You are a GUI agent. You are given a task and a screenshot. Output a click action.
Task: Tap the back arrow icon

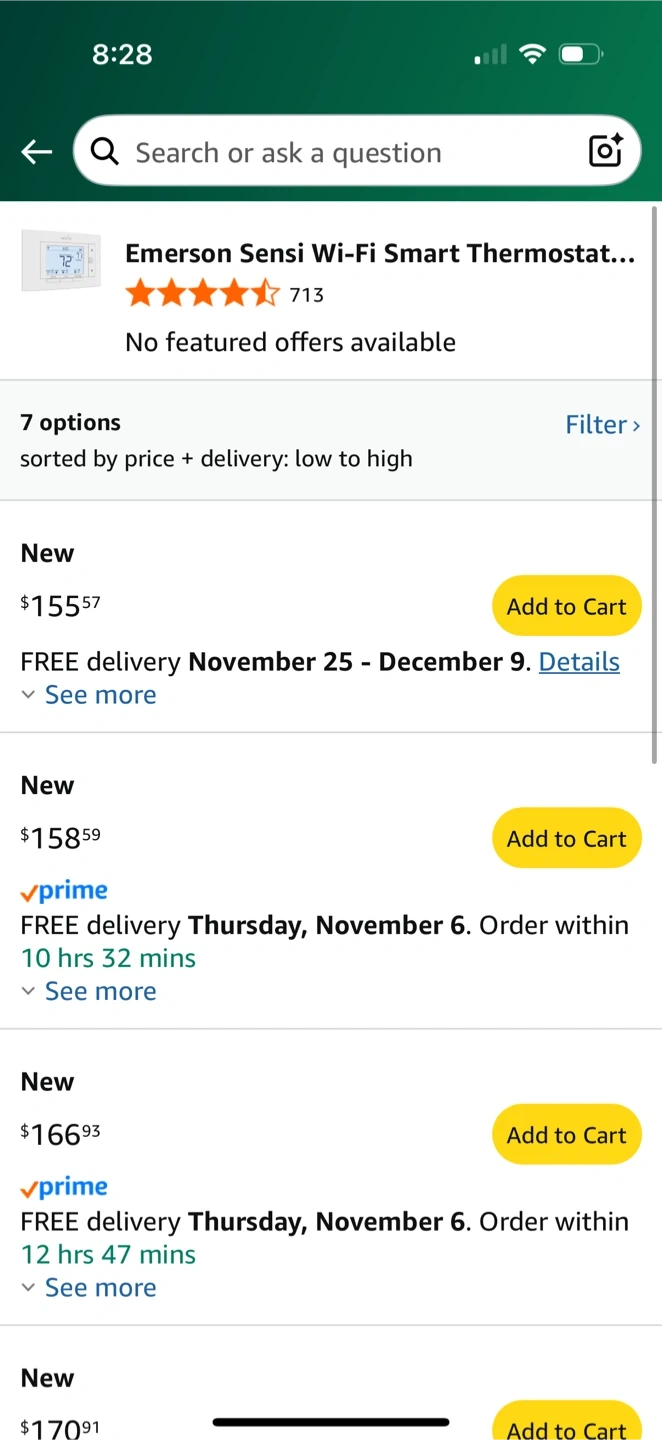click(37, 152)
